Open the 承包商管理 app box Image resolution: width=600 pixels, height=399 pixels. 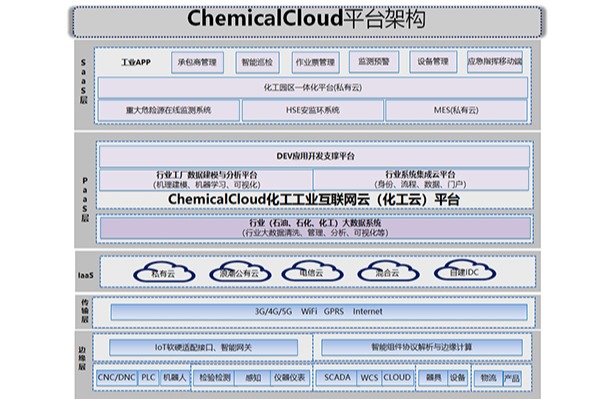coord(197,62)
